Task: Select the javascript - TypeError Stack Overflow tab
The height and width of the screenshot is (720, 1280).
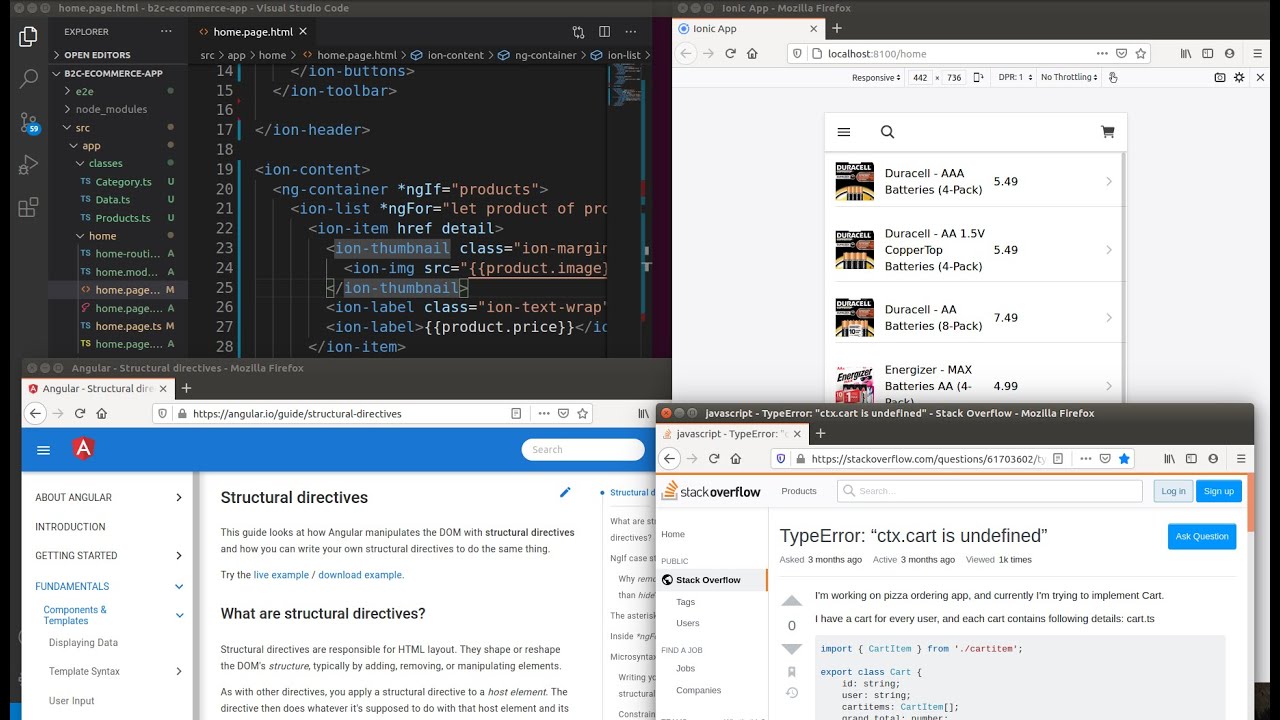Action: point(733,434)
